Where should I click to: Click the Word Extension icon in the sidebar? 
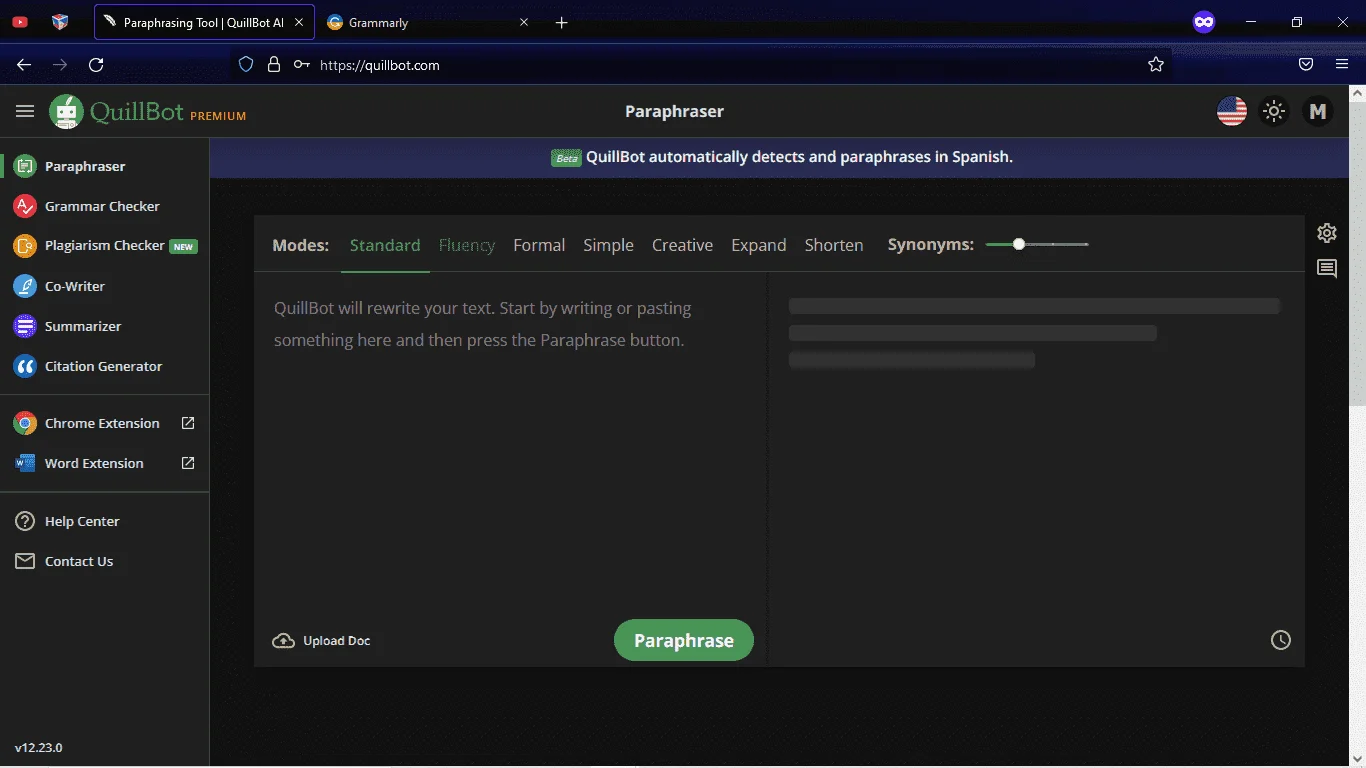25,463
